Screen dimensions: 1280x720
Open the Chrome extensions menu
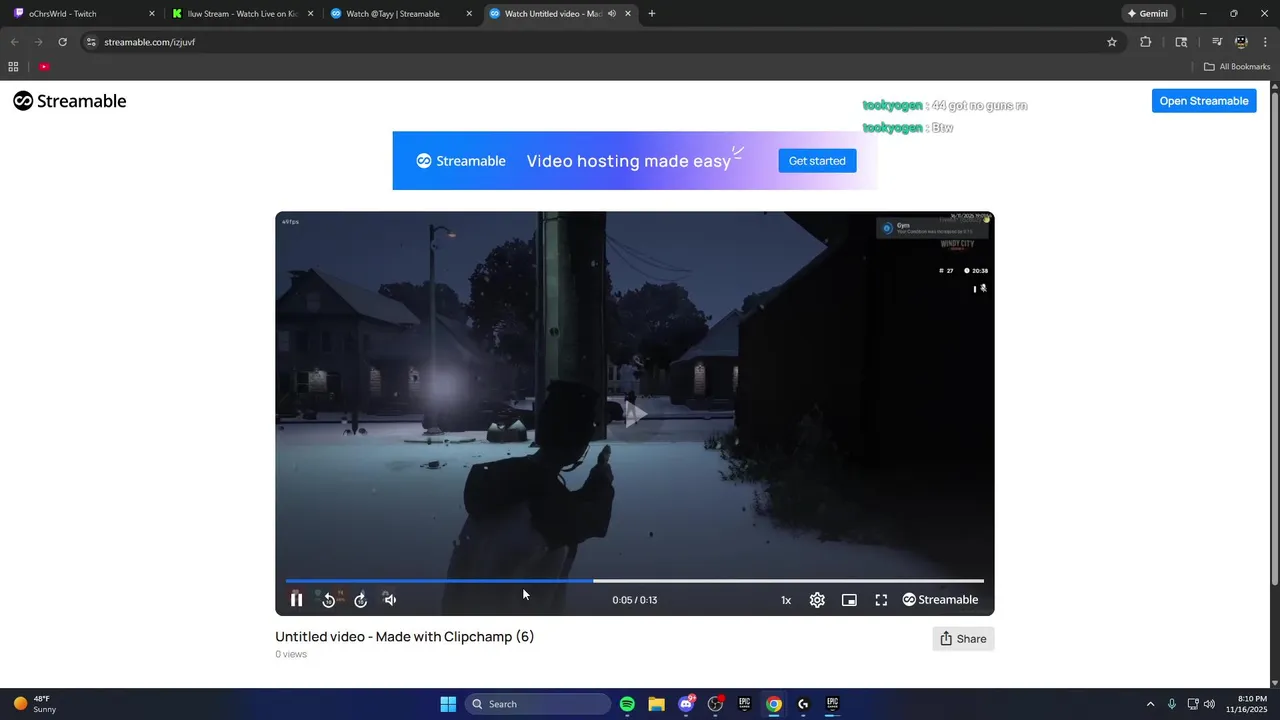[1146, 42]
